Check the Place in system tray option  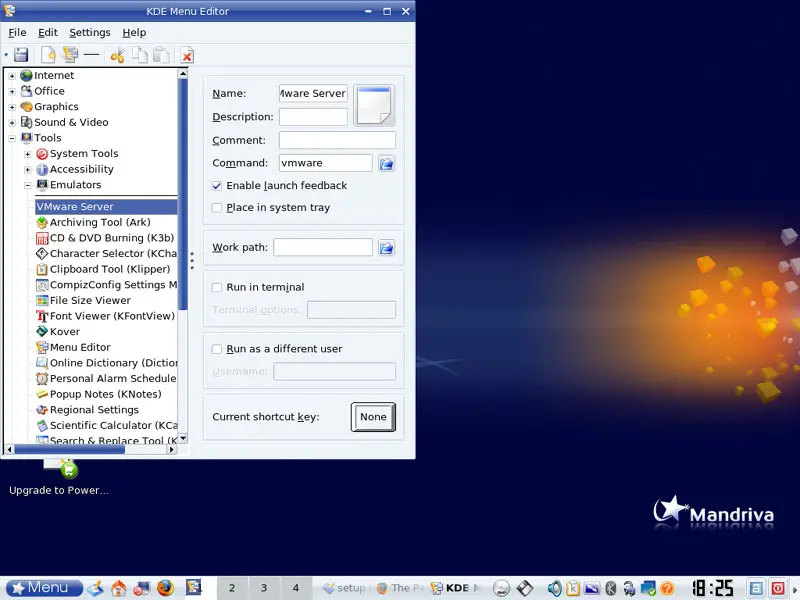click(217, 208)
